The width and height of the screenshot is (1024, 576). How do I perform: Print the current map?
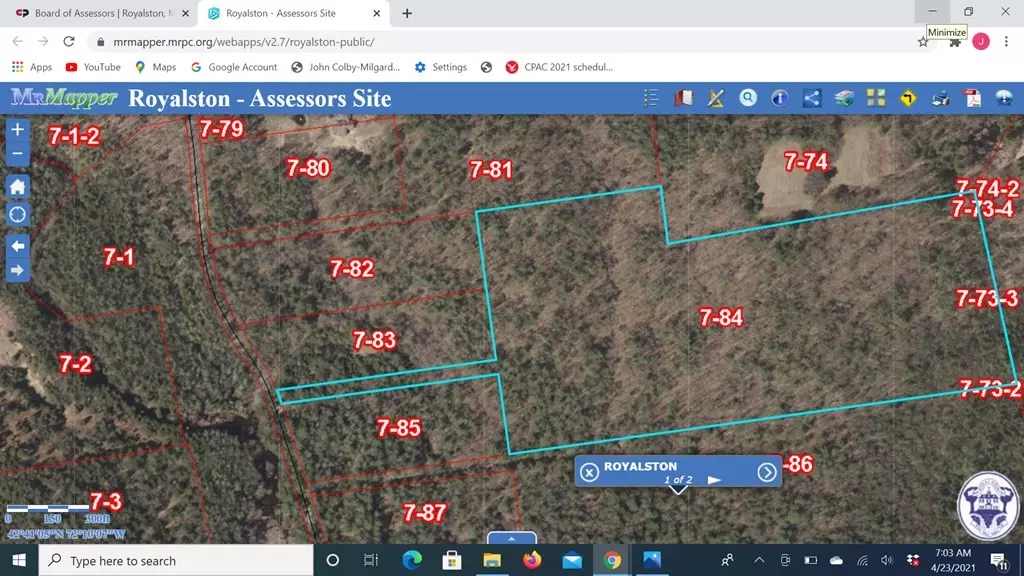(x=939, y=98)
